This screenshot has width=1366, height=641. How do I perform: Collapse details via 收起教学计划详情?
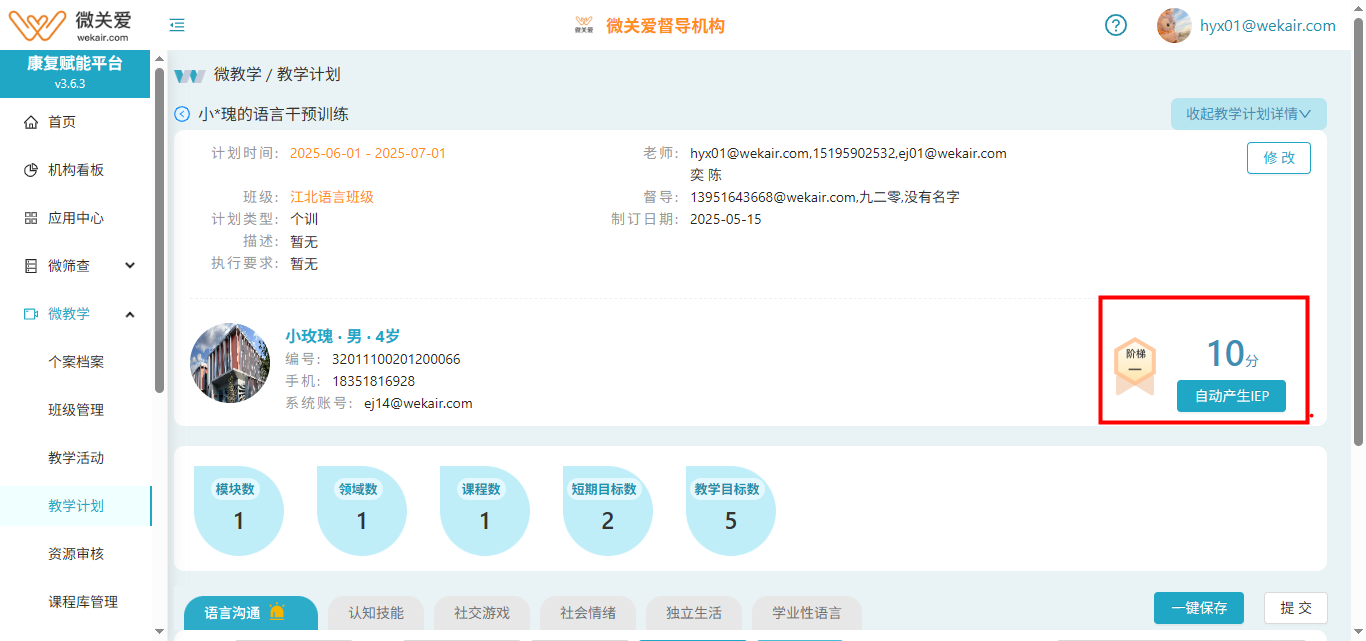pos(1248,114)
